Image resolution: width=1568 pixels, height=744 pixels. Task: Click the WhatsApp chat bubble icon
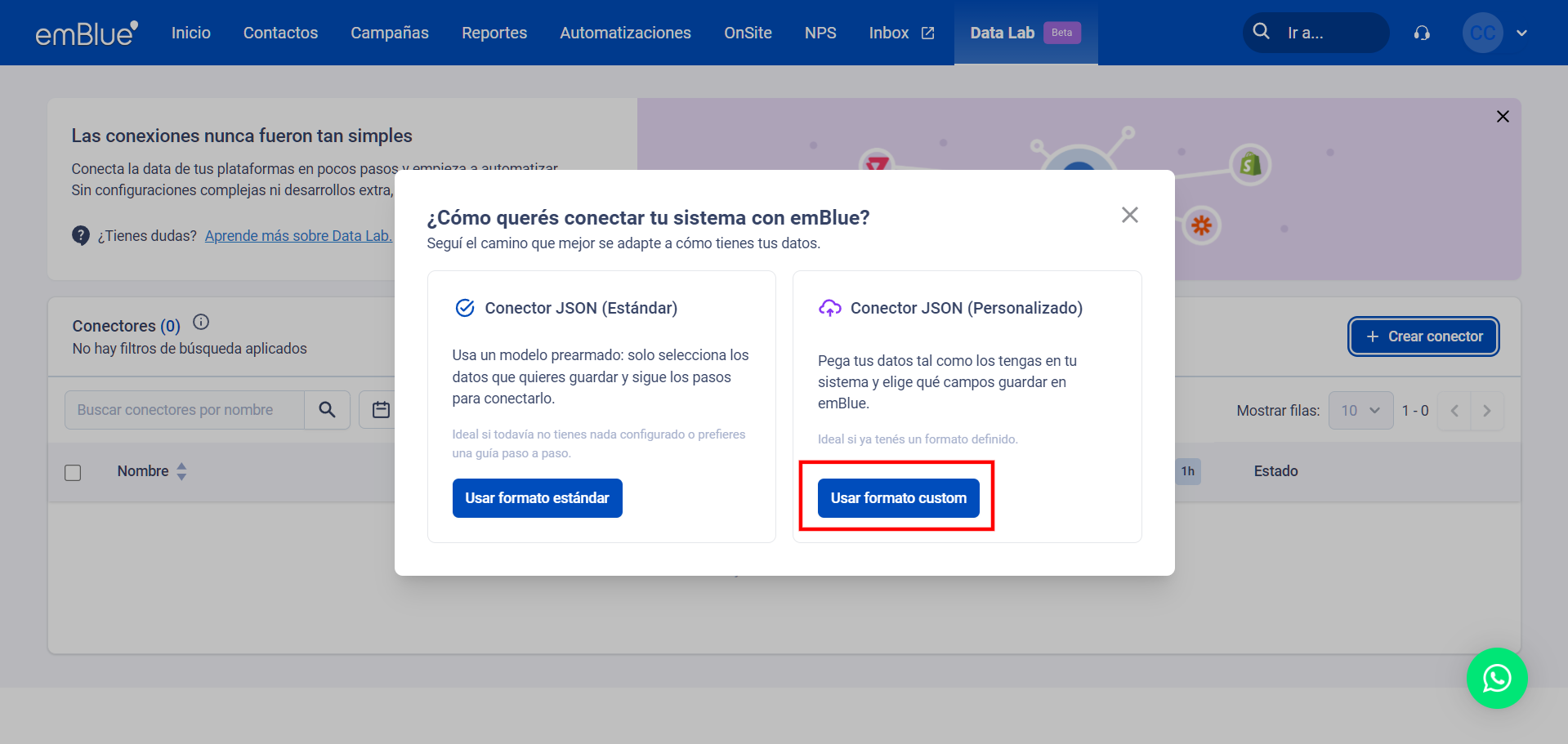[x=1496, y=678]
